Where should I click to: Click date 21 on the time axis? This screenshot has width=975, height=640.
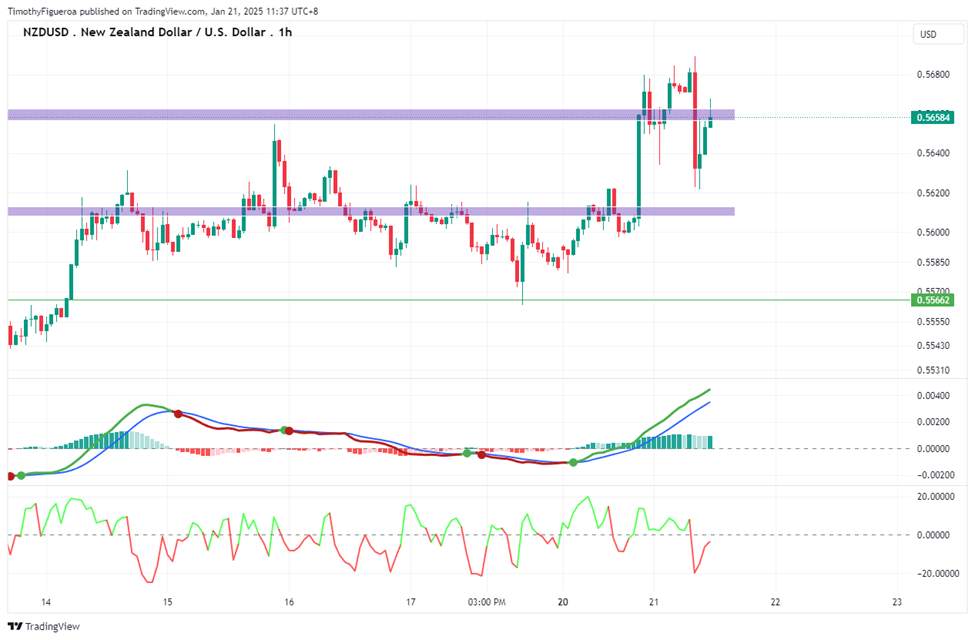coord(654,601)
